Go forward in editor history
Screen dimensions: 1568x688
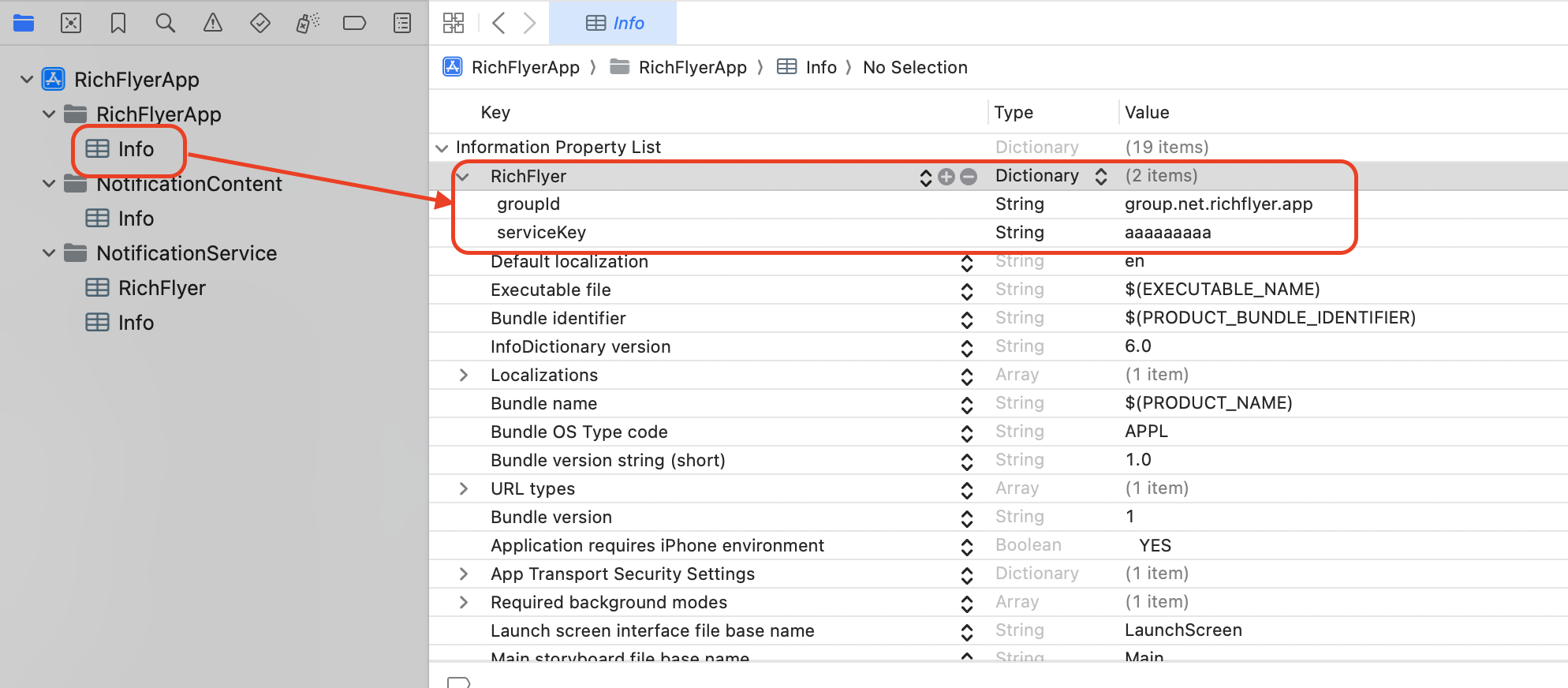[530, 23]
